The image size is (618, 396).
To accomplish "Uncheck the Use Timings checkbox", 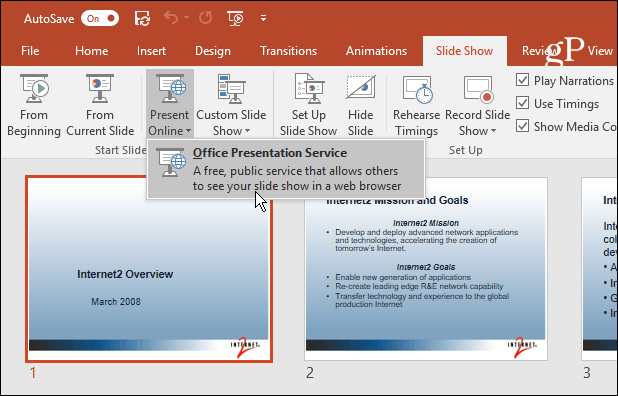I will point(522,103).
